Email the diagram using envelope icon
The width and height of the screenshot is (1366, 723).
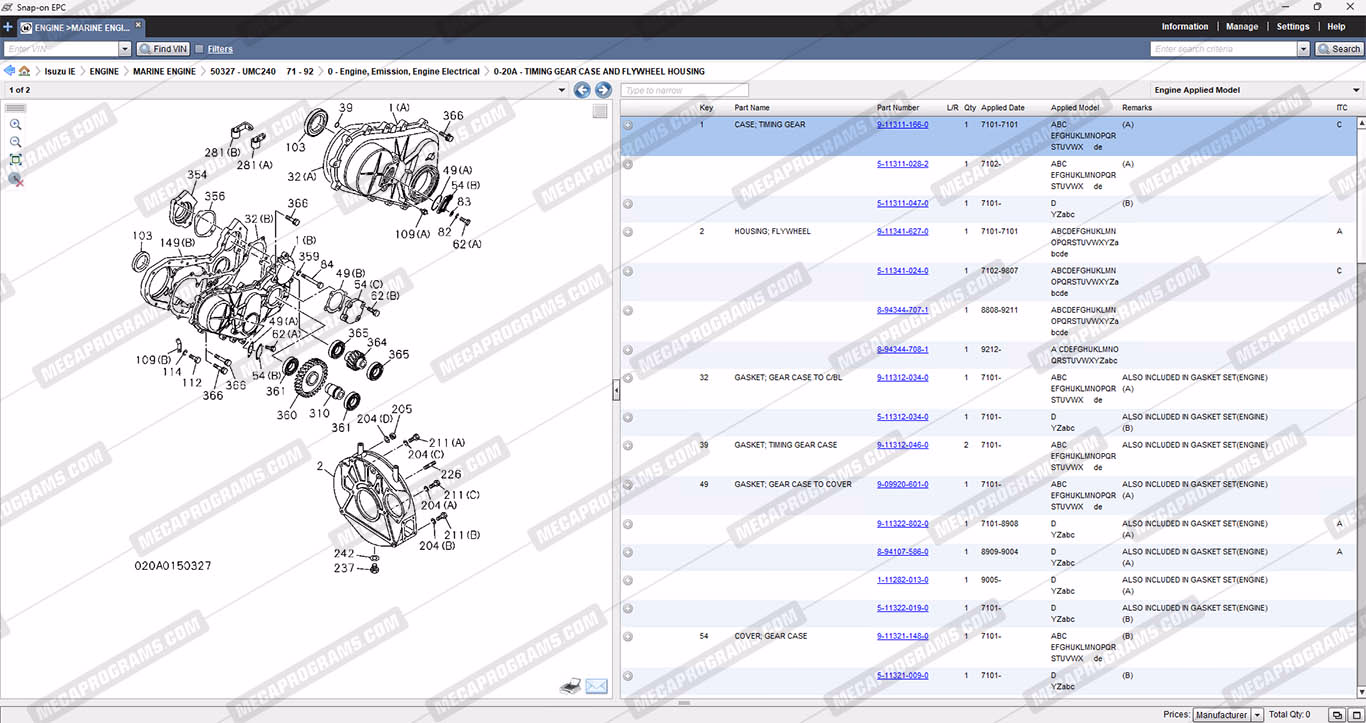click(x=597, y=685)
